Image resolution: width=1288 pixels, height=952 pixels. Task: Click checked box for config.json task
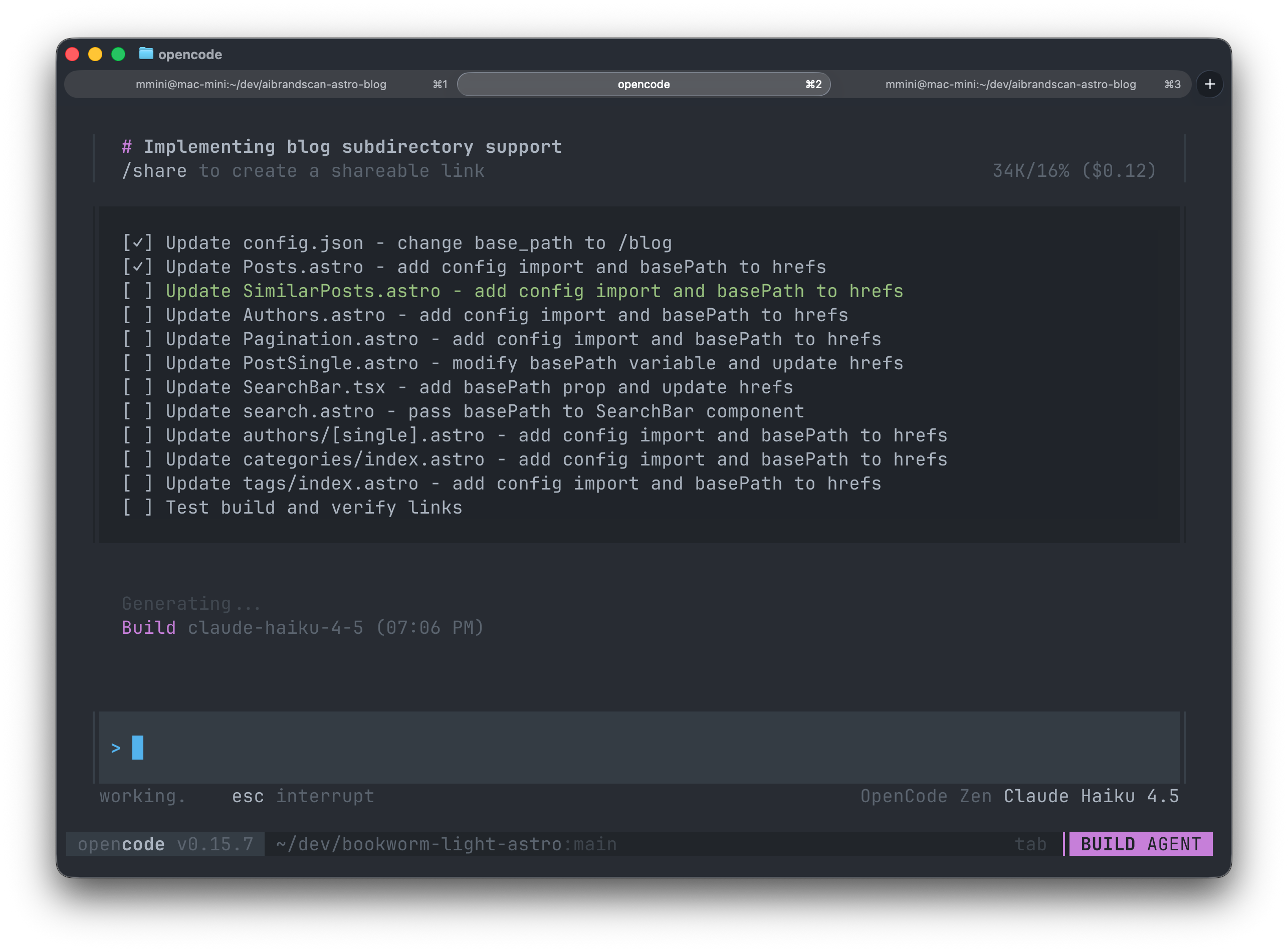138,243
